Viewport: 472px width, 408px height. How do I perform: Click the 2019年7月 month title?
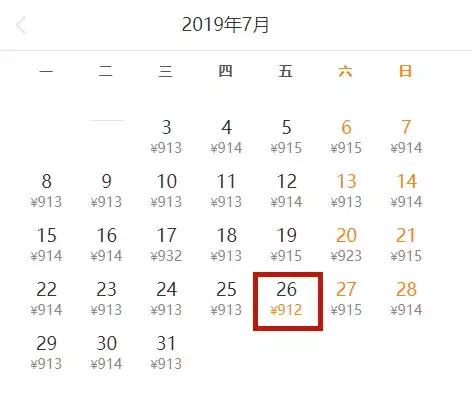tap(225, 25)
